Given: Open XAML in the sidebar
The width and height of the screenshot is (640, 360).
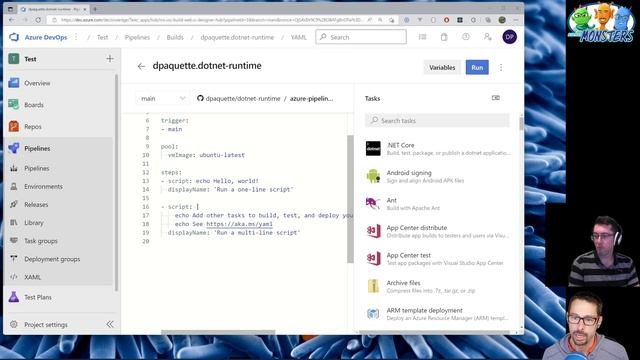Looking at the screenshot, I should [32, 277].
